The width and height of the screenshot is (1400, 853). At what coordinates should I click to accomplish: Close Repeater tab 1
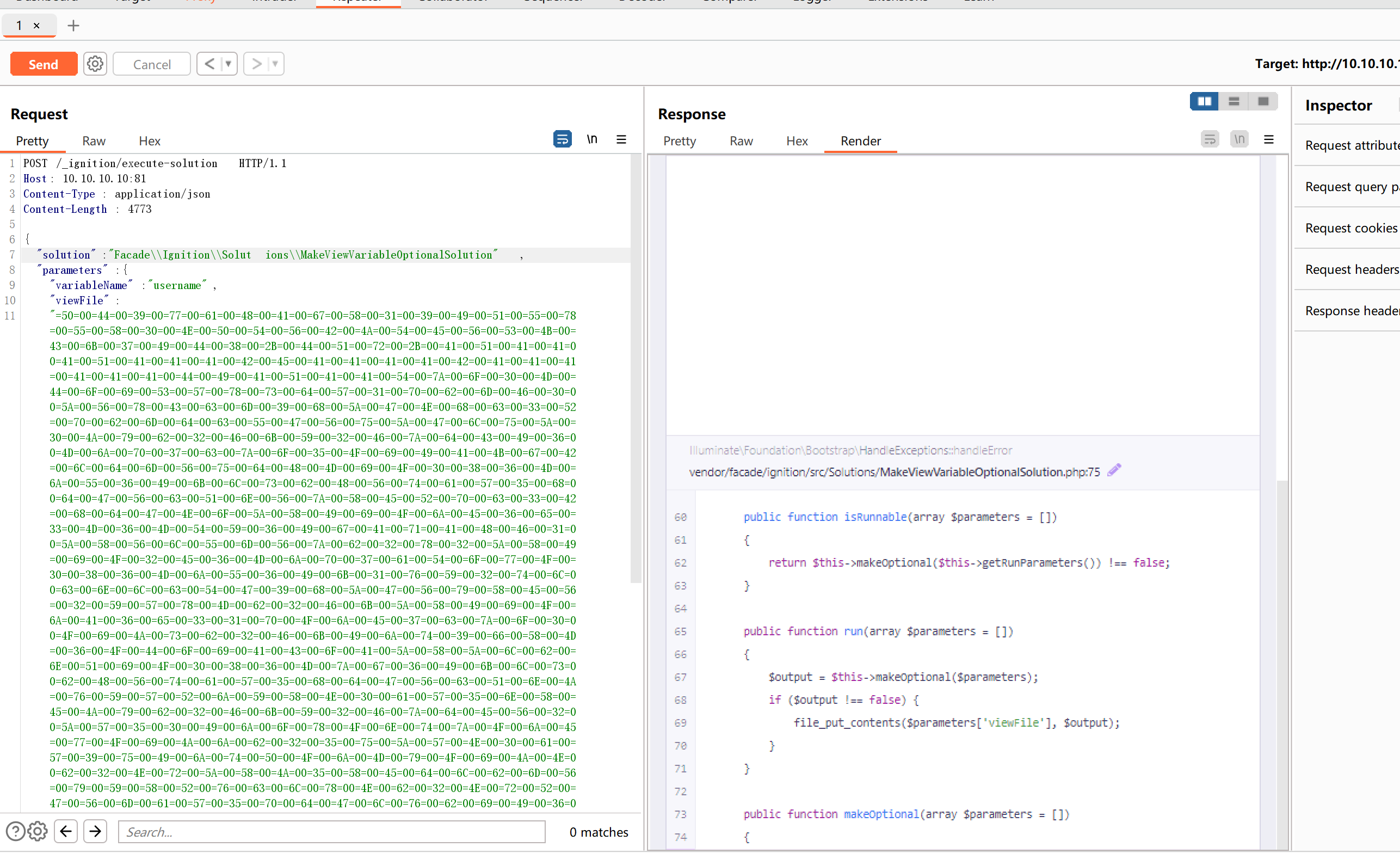(x=36, y=26)
